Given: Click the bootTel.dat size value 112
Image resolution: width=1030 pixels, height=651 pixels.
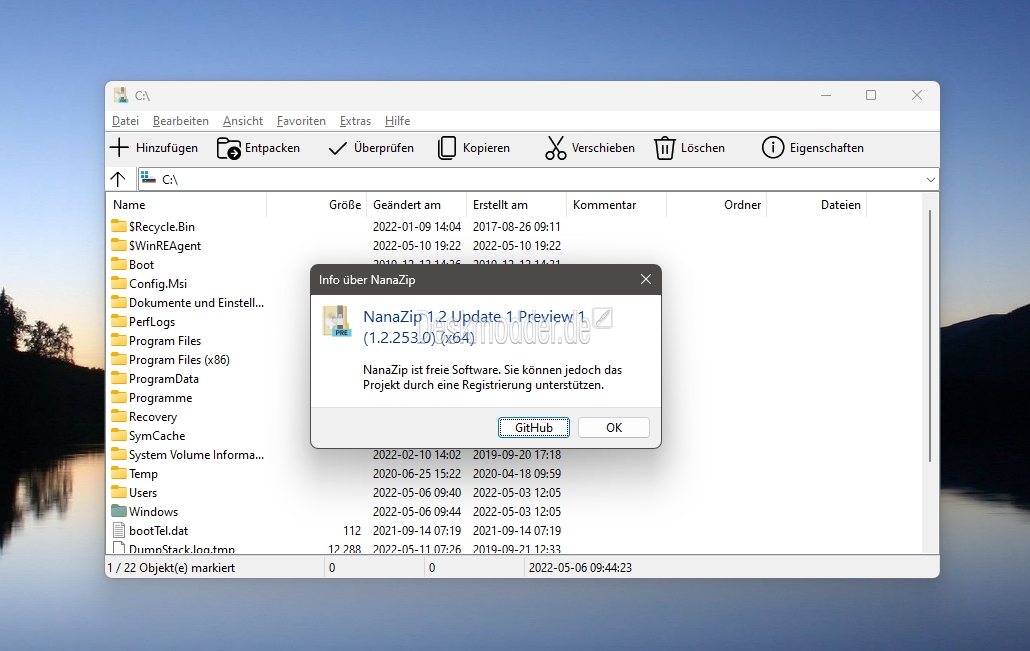Looking at the screenshot, I should point(352,531).
